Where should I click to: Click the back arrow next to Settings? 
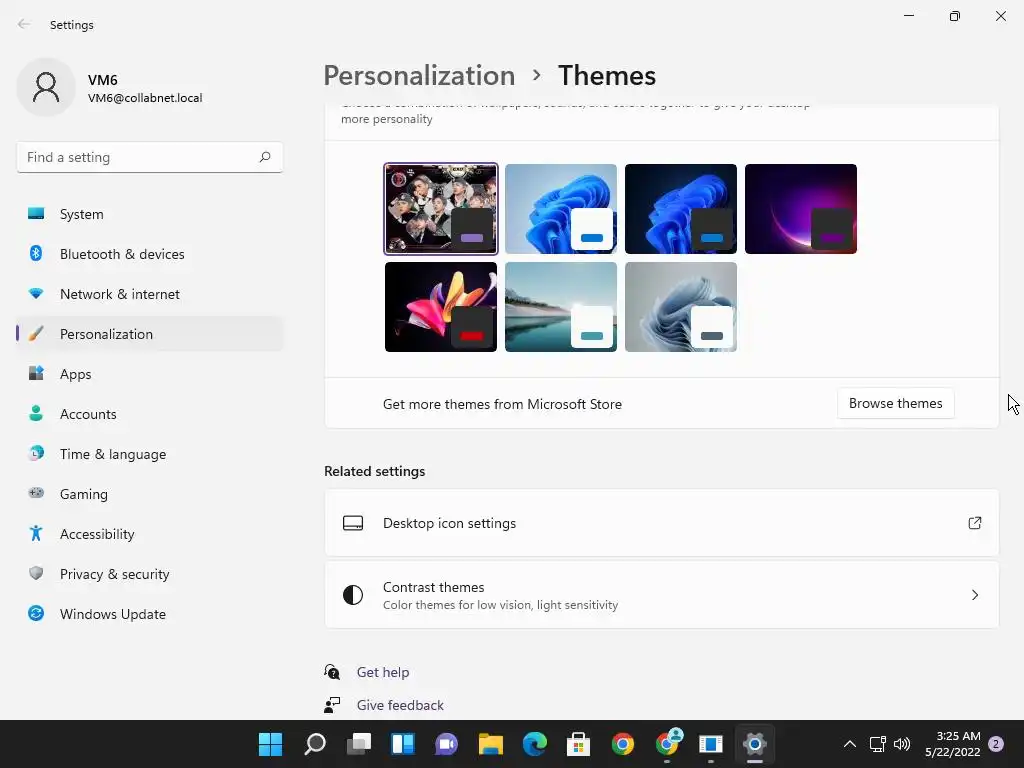tap(24, 24)
